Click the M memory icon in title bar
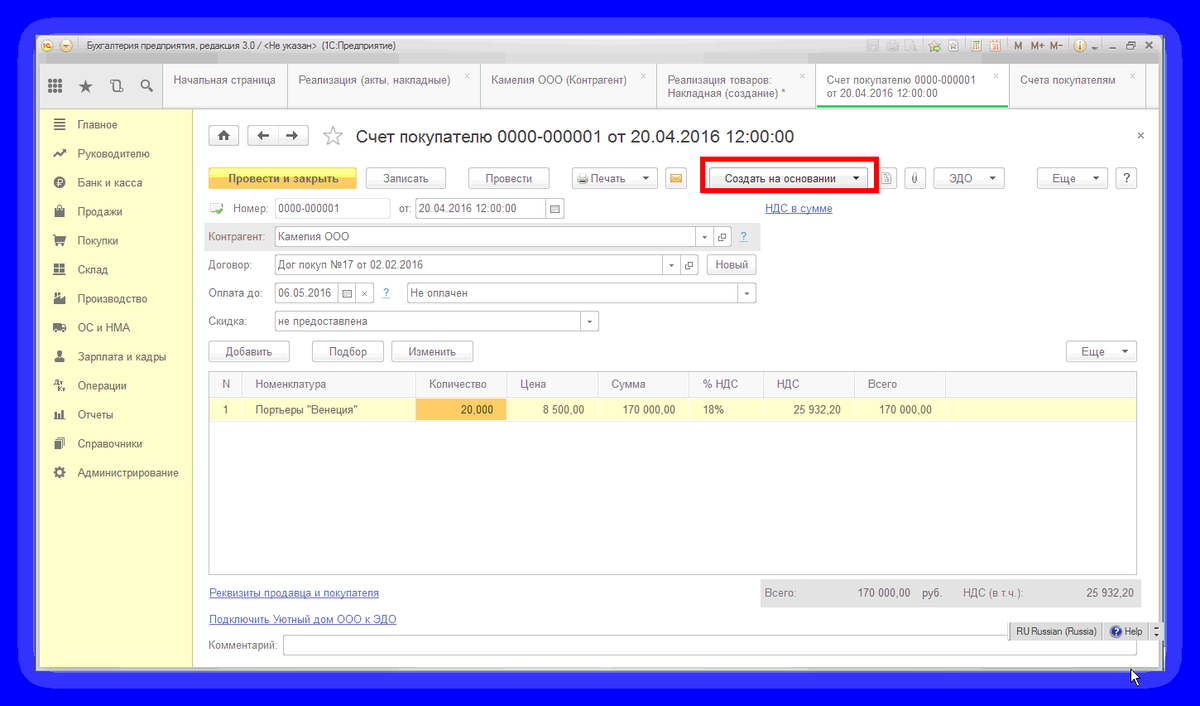This screenshot has height=706, width=1200. pyautogui.click(x=1017, y=46)
